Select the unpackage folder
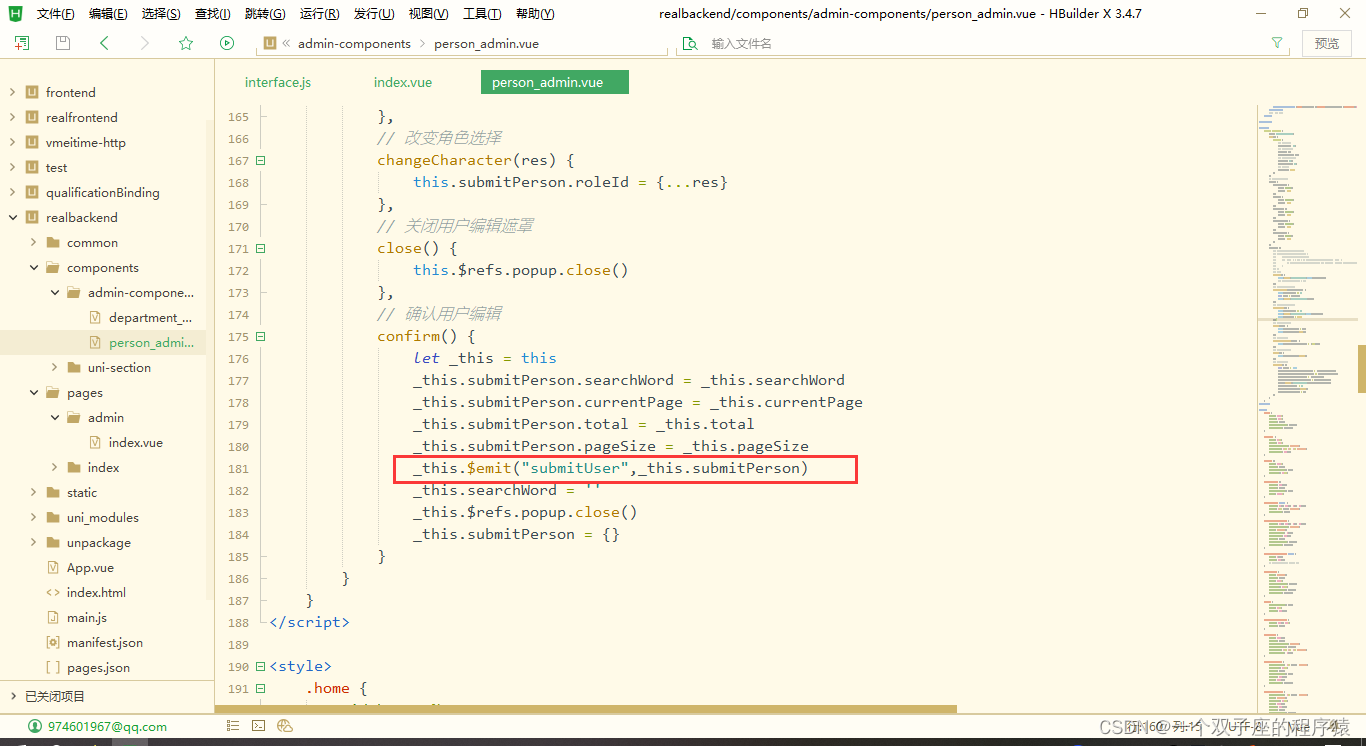Viewport: 1366px width, 746px height. (99, 542)
